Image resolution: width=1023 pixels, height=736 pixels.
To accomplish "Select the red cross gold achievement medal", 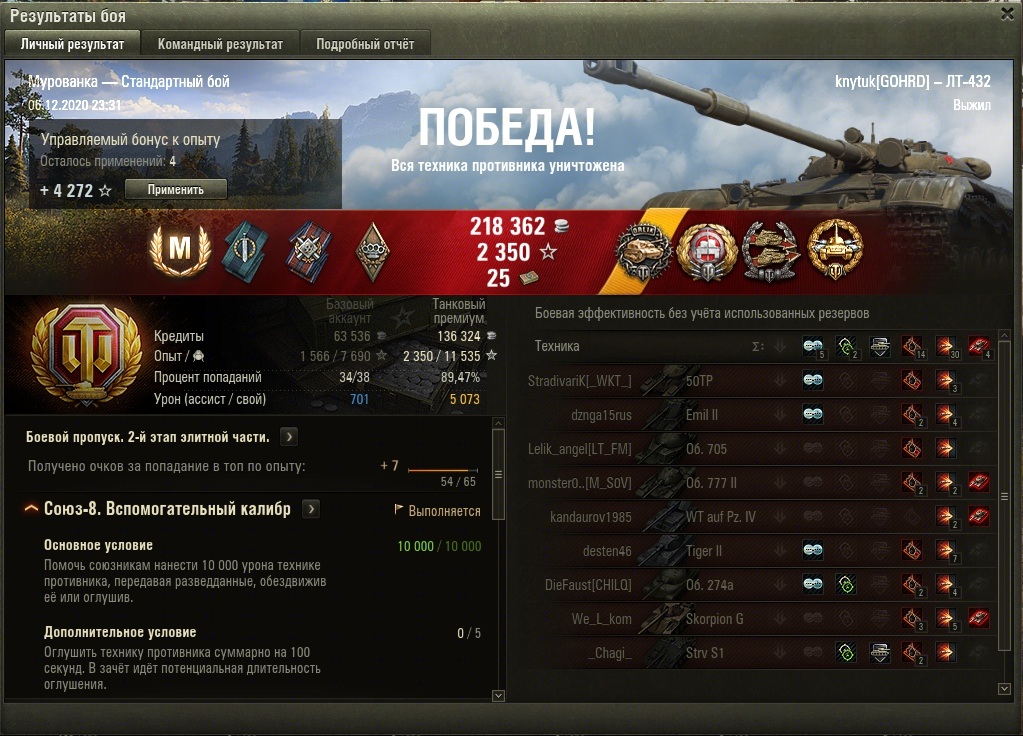I will click(x=707, y=252).
